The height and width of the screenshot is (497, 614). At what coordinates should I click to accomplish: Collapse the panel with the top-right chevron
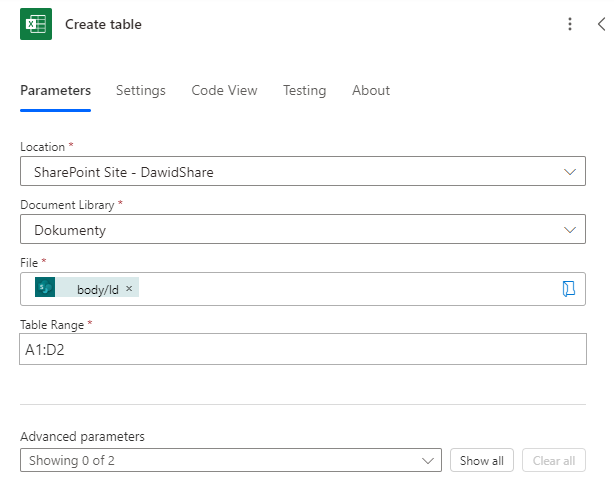pos(602,24)
